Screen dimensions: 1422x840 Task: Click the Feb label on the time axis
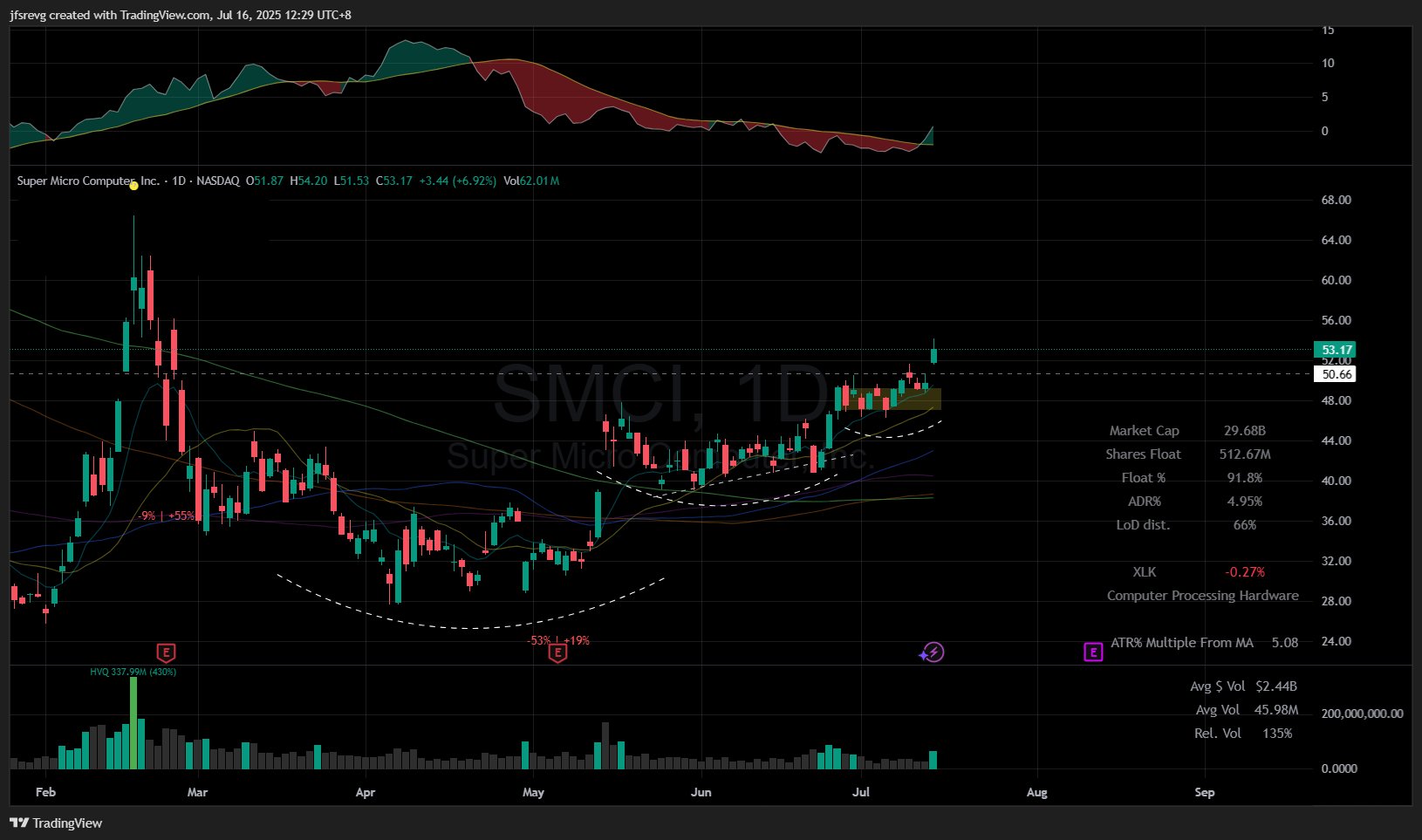[x=45, y=792]
